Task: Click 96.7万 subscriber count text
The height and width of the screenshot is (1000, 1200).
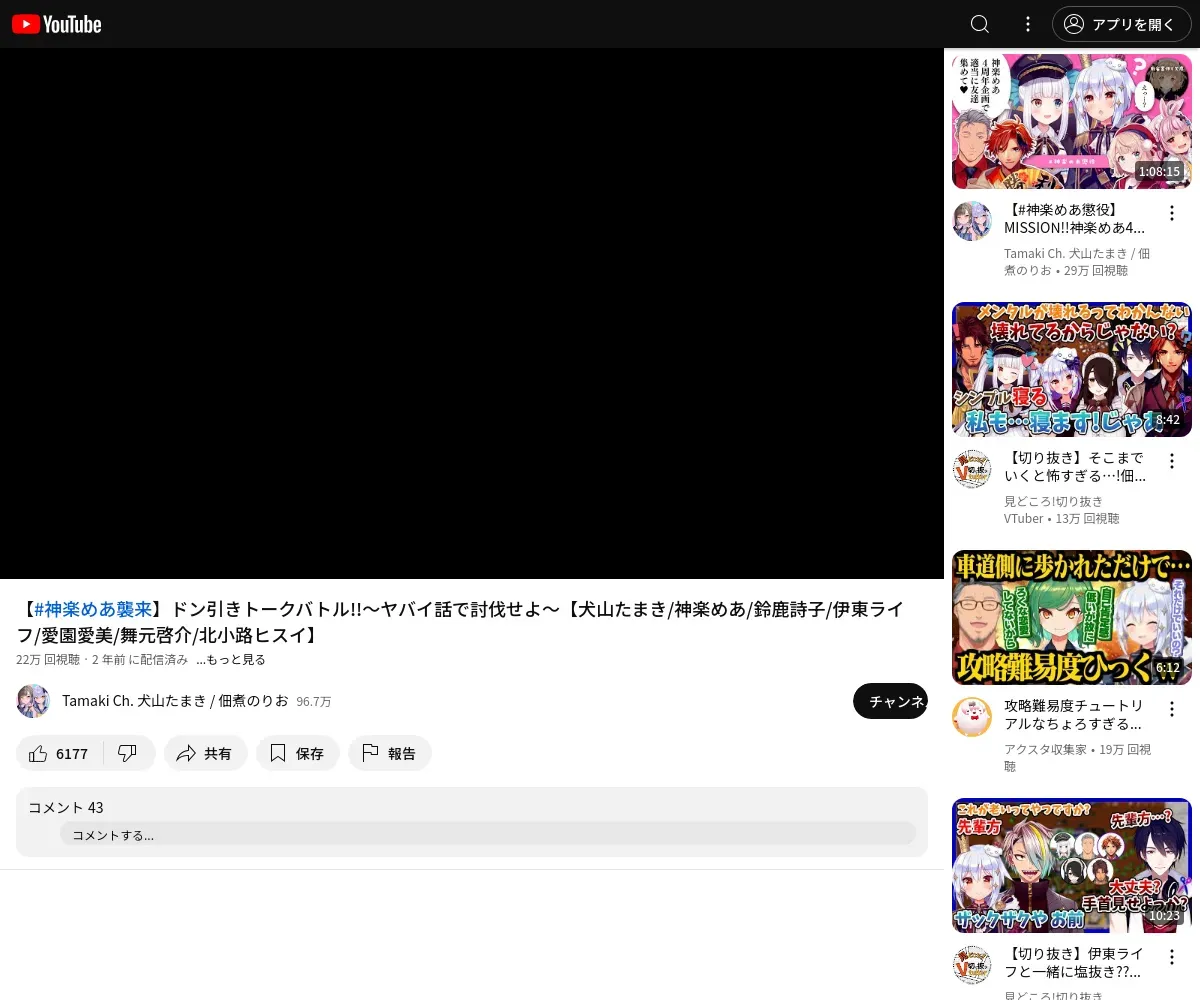Action: coord(314,702)
